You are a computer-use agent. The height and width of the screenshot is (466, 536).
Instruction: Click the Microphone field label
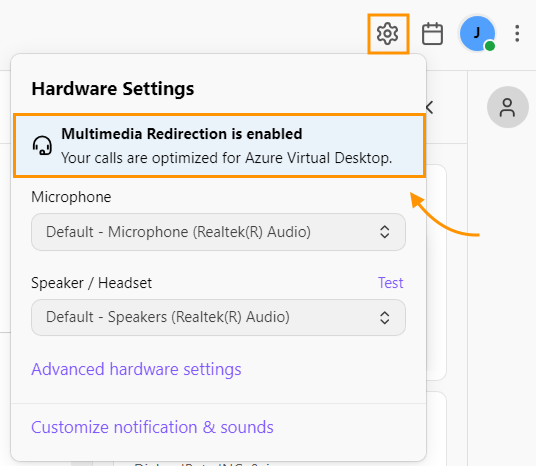coord(71,197)
